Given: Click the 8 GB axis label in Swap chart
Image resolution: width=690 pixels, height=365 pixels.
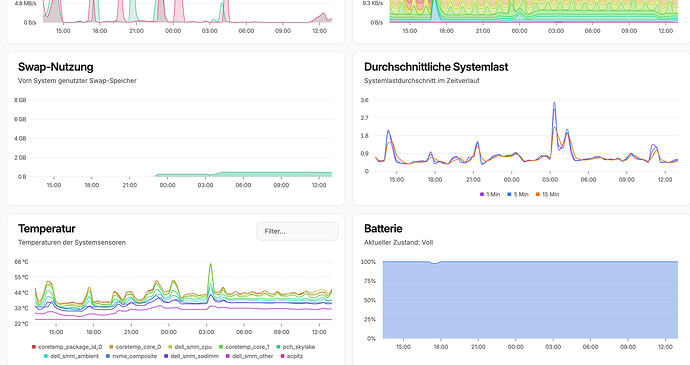Looking at the screenshot, I should (x=20, y=100).
